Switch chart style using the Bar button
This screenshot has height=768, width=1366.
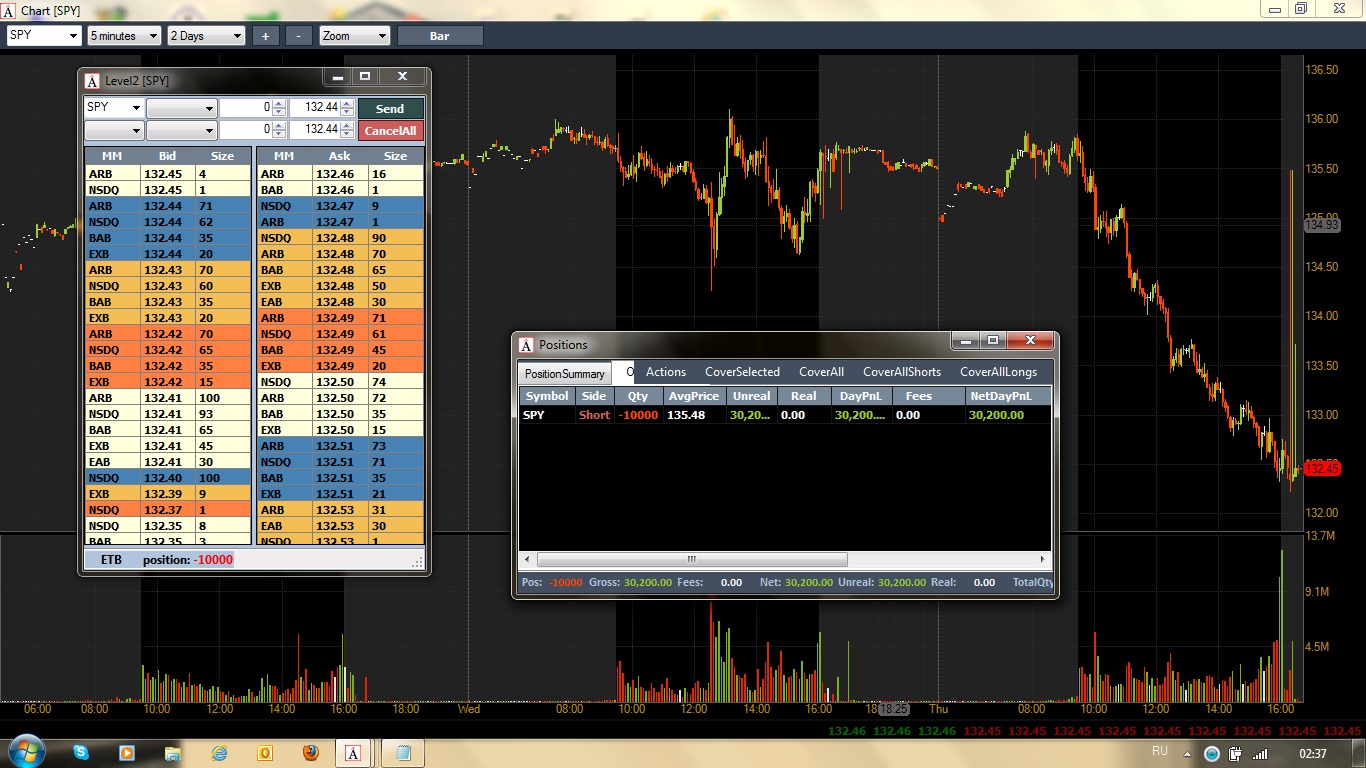pyautogui.click(x=440, y=36)
